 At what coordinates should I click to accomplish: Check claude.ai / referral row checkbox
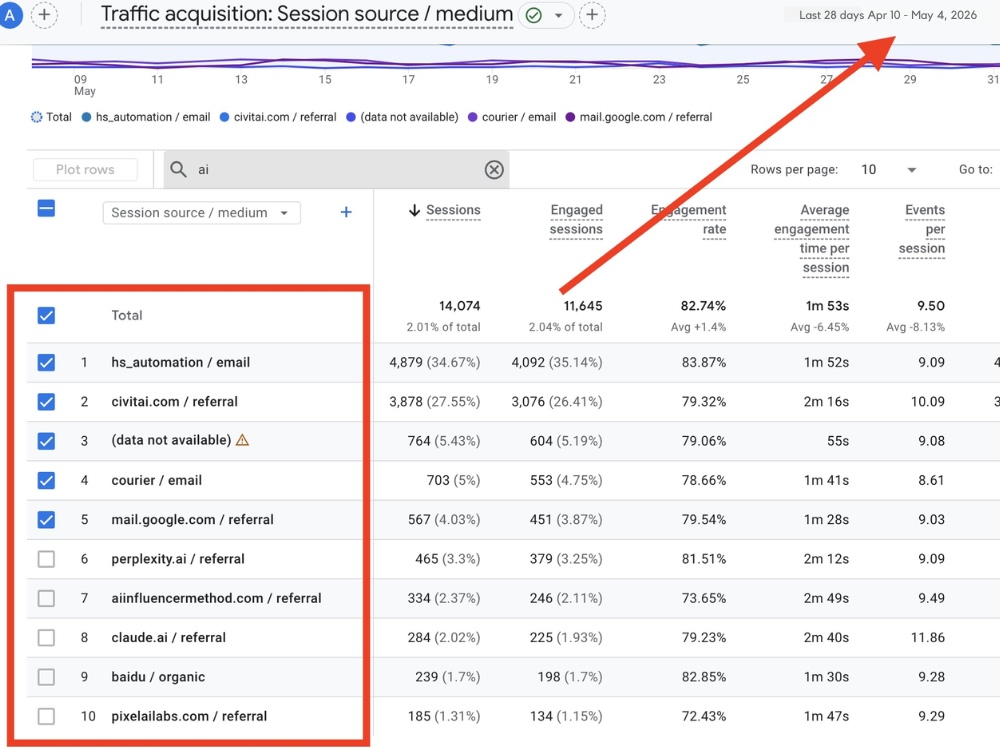coord(46,638)
